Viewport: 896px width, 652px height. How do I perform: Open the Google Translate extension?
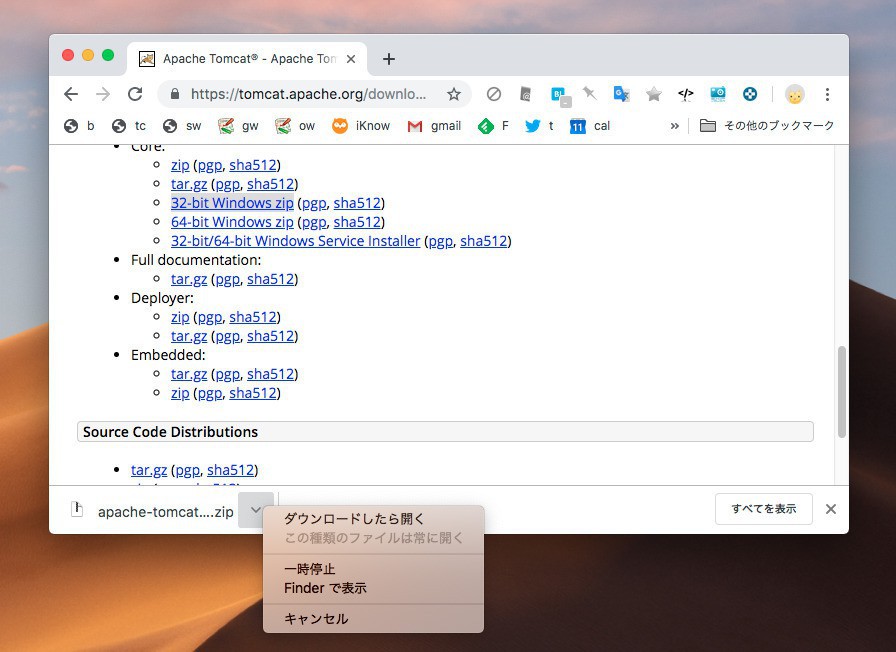tap(621, 94)
